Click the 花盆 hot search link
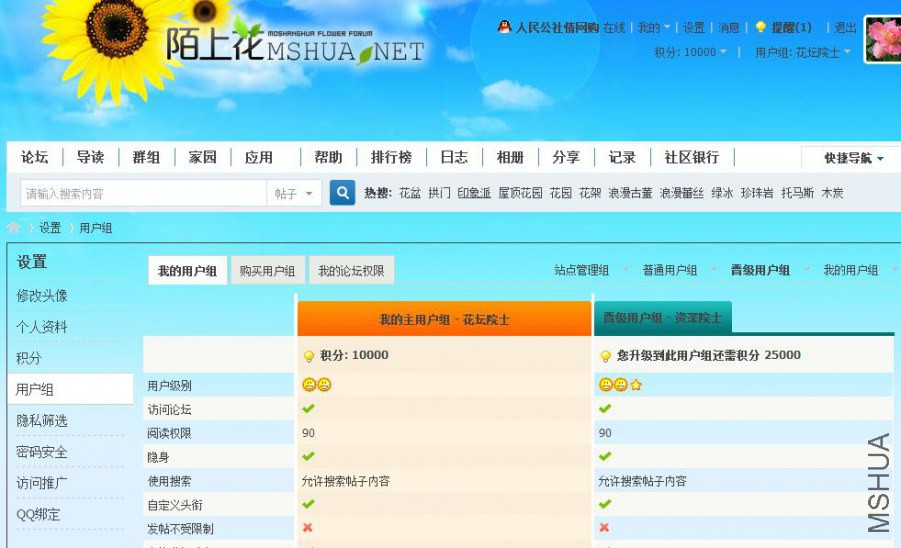901x548 pixels. (x=410, y=193)
